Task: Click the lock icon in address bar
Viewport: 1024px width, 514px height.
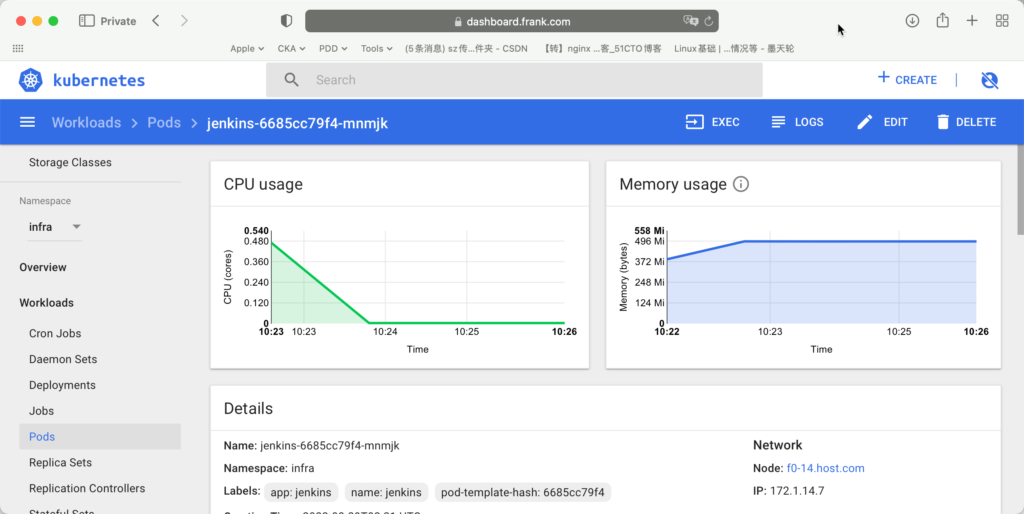Action: (x=458, y=22)
